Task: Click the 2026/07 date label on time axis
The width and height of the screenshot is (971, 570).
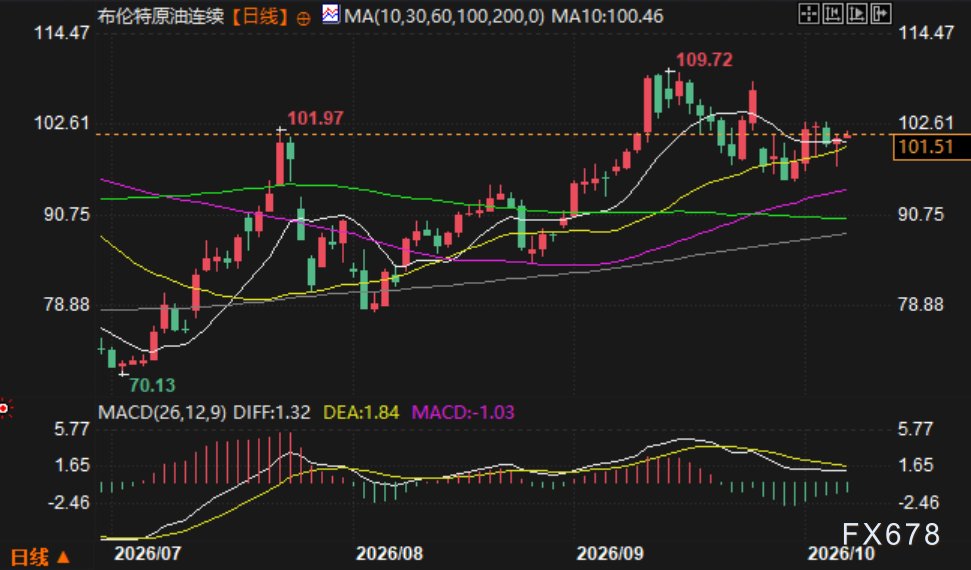Action: click(147, 553)
